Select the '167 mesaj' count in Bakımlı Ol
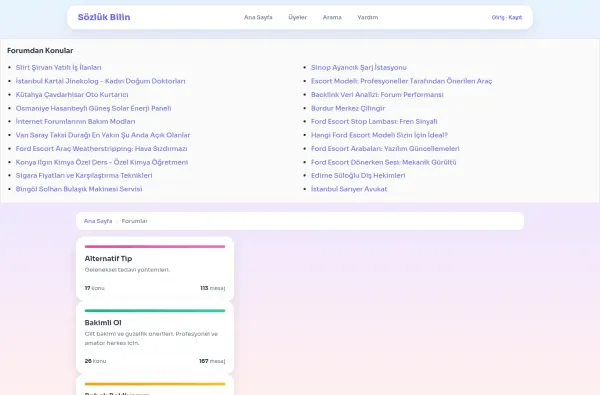 tap(212, 361)
